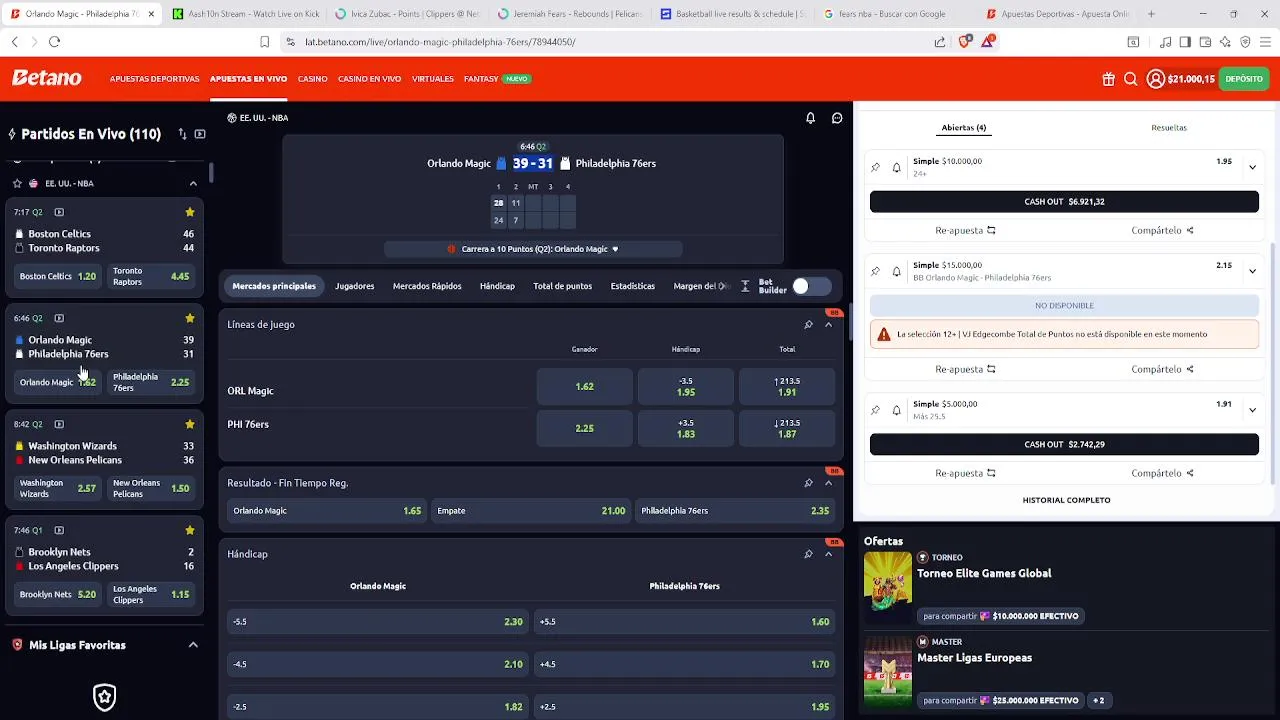Click the browser address bar URL

coord(440,42)
